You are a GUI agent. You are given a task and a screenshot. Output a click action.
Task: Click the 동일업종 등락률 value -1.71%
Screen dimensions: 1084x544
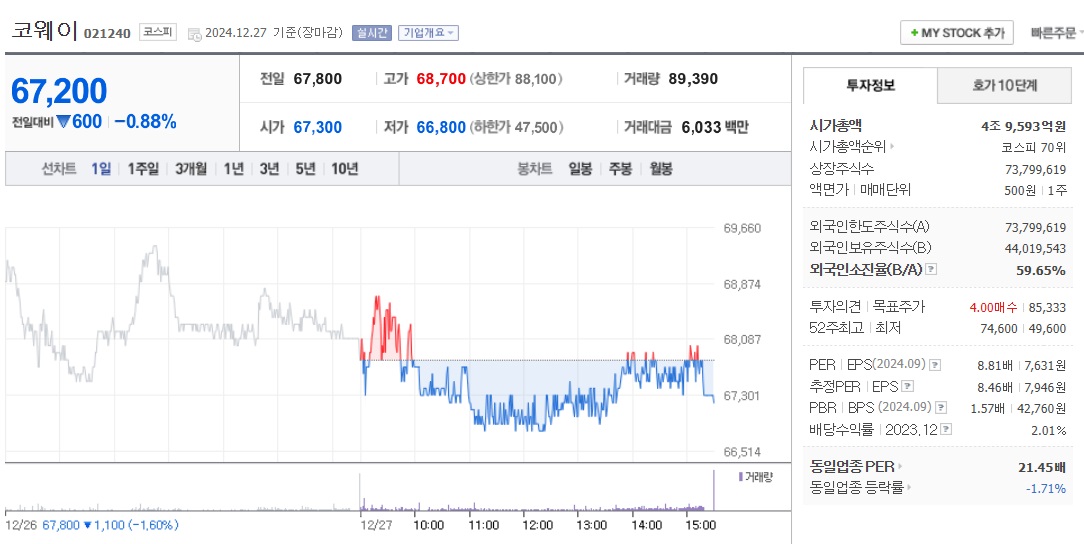pos(1045,489)
